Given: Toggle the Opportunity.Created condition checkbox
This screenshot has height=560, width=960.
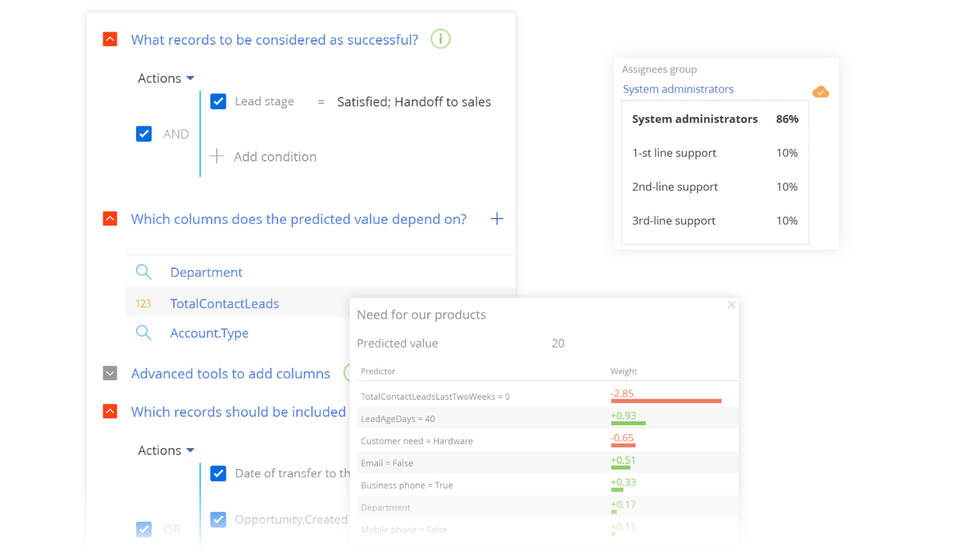Looking at the screenshot, I should [218, 520].
